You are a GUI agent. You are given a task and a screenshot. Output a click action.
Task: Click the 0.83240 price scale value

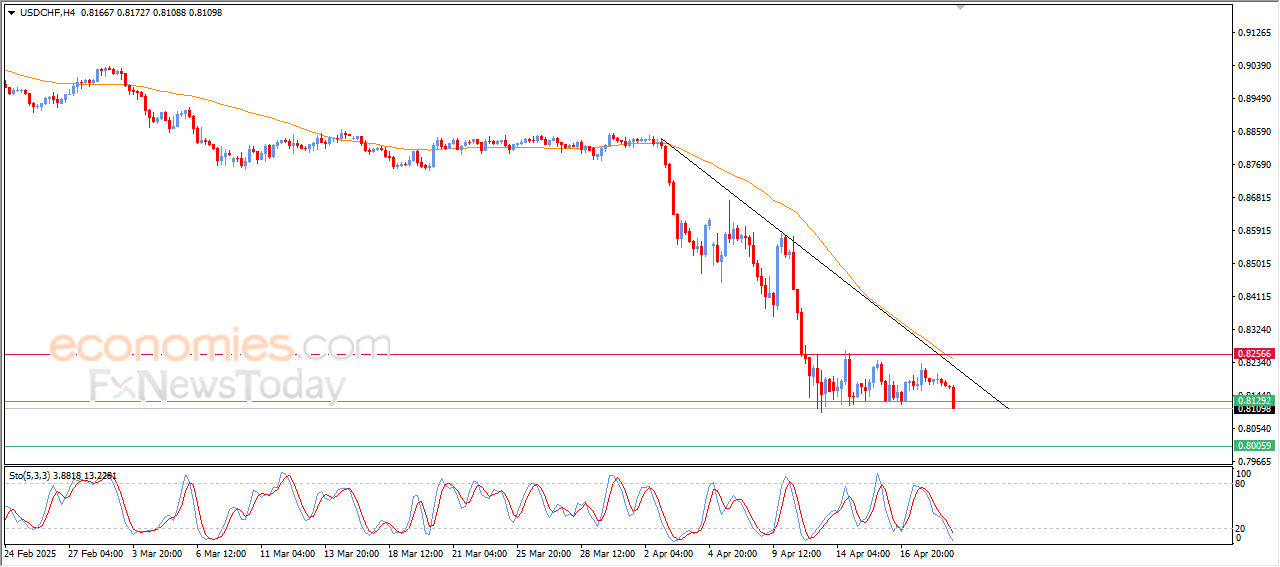[1253, 330]
